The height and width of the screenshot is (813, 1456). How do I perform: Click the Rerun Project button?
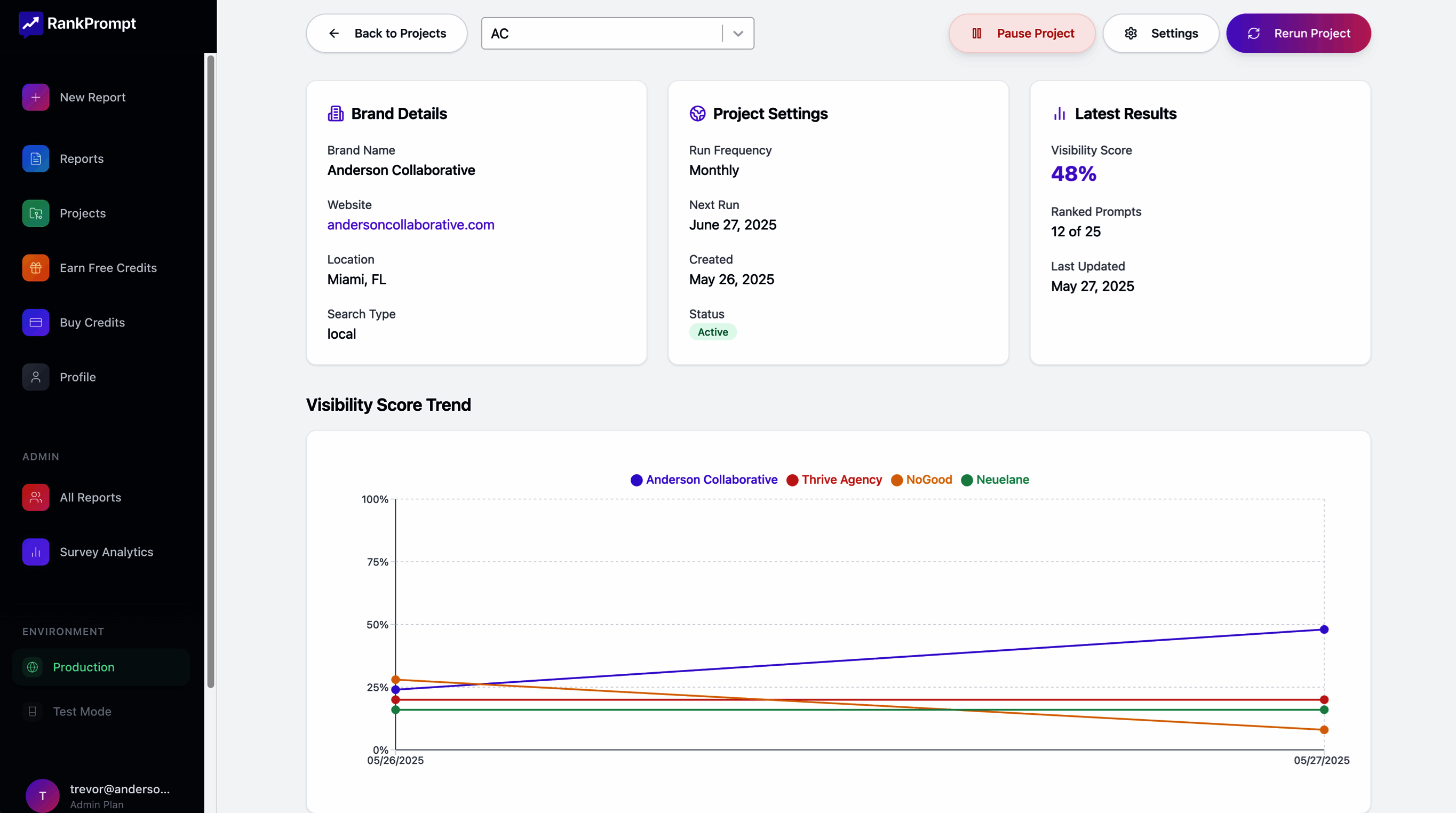tap(1298, 34)
